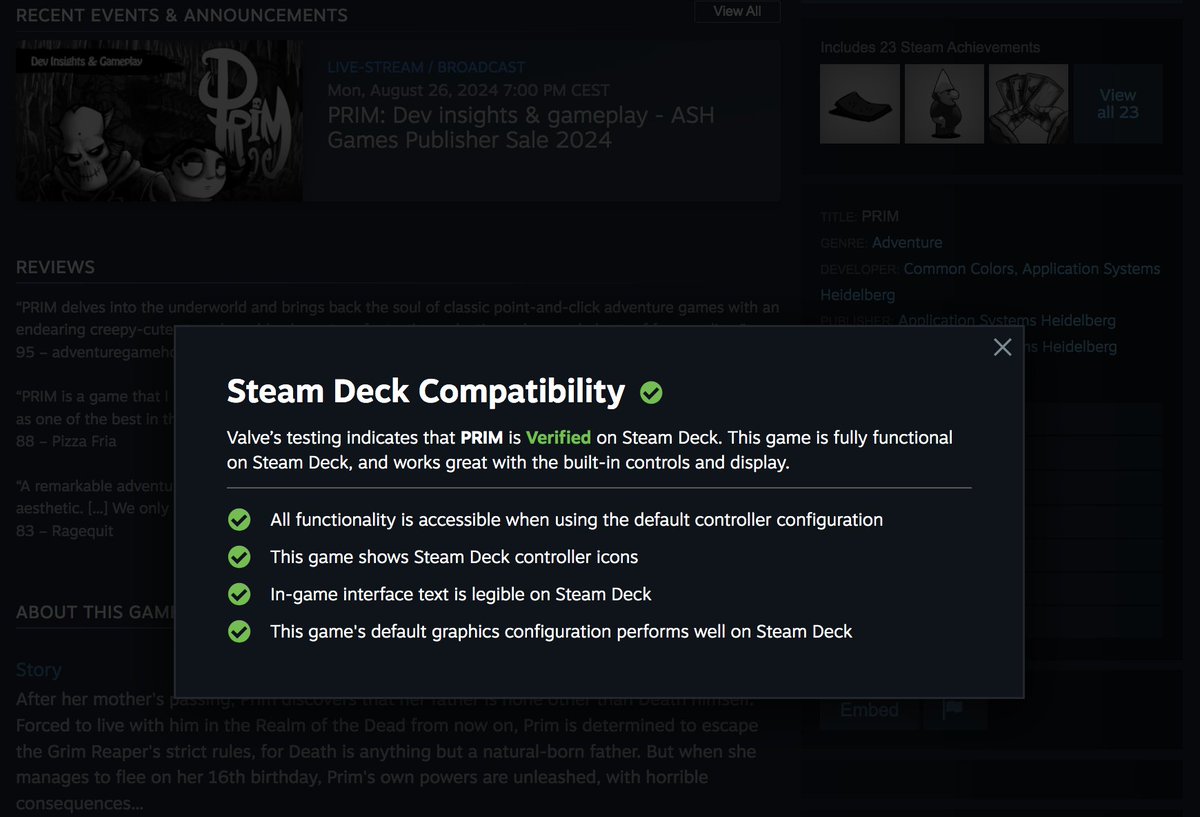Open the 'View all 23' achievements link
Screen dimensions: 1200x817
[1118, 104]
